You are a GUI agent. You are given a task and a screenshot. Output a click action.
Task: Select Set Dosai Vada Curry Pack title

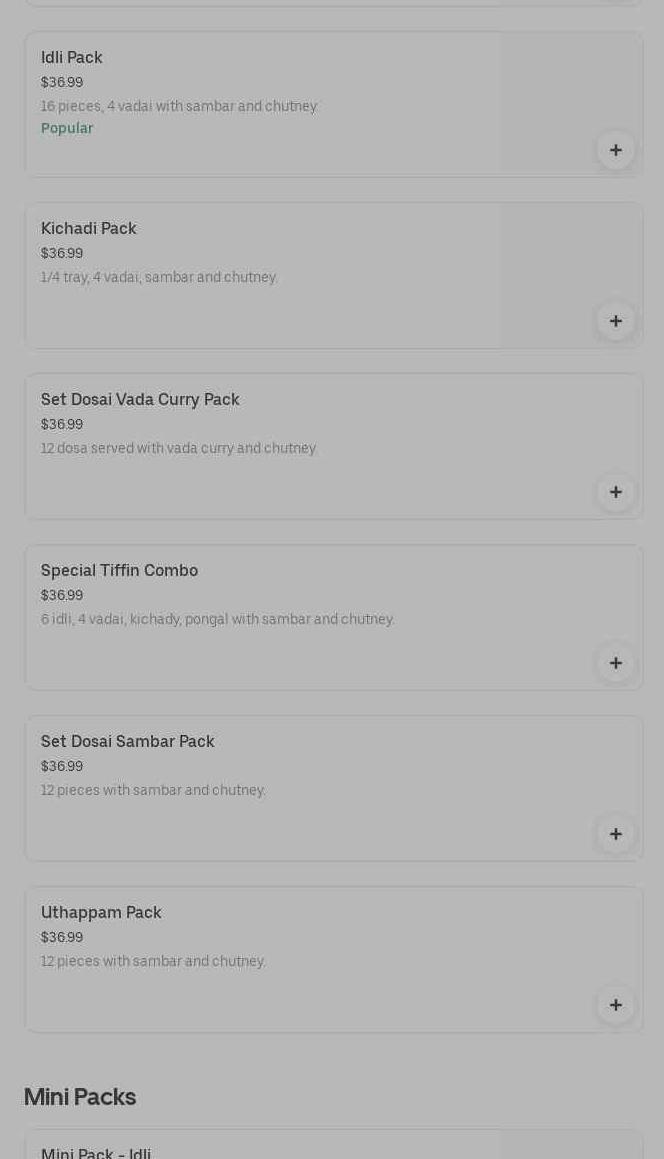pos(140,400)
